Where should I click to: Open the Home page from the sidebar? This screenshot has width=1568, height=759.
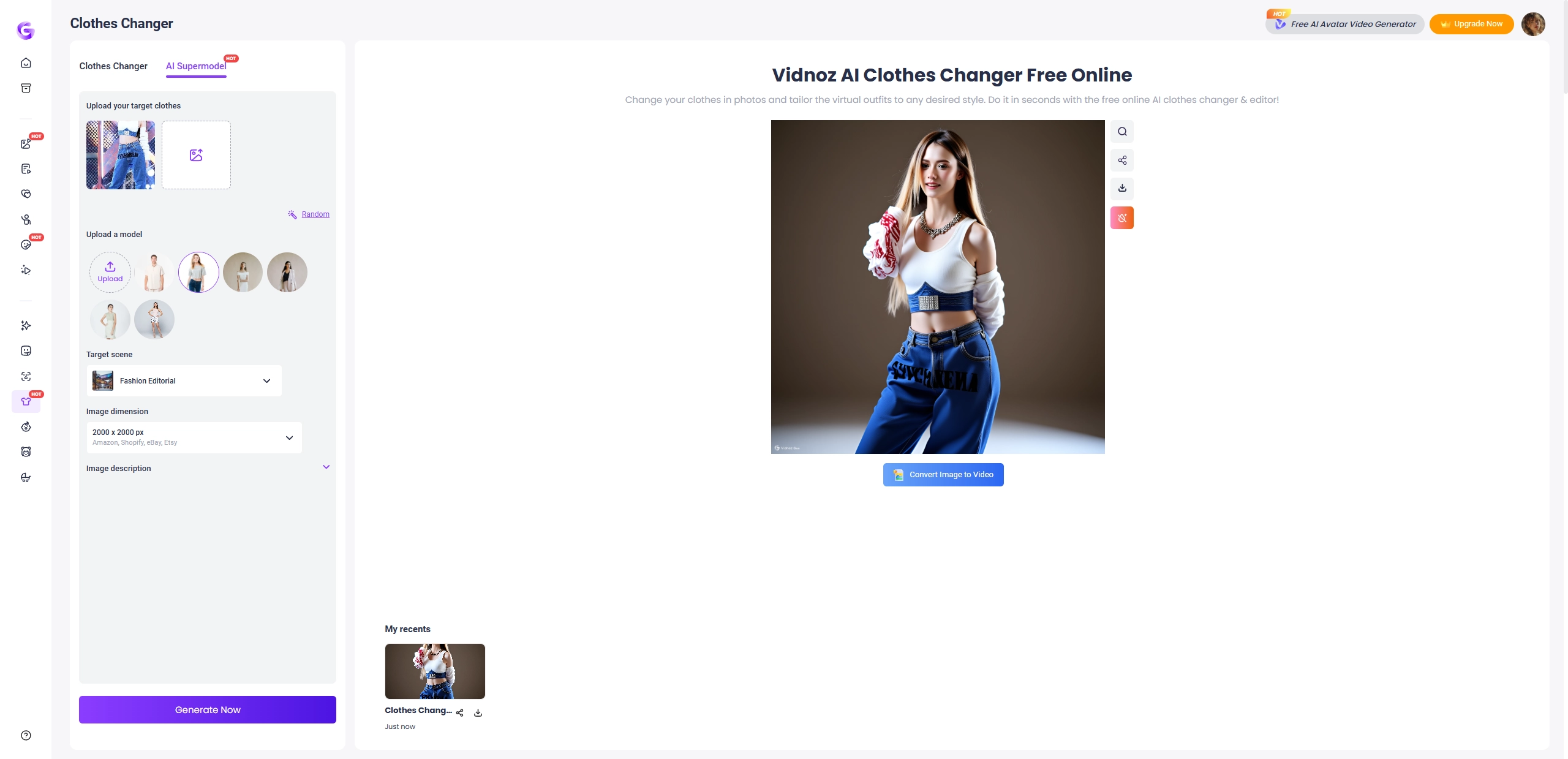point(26,62)
